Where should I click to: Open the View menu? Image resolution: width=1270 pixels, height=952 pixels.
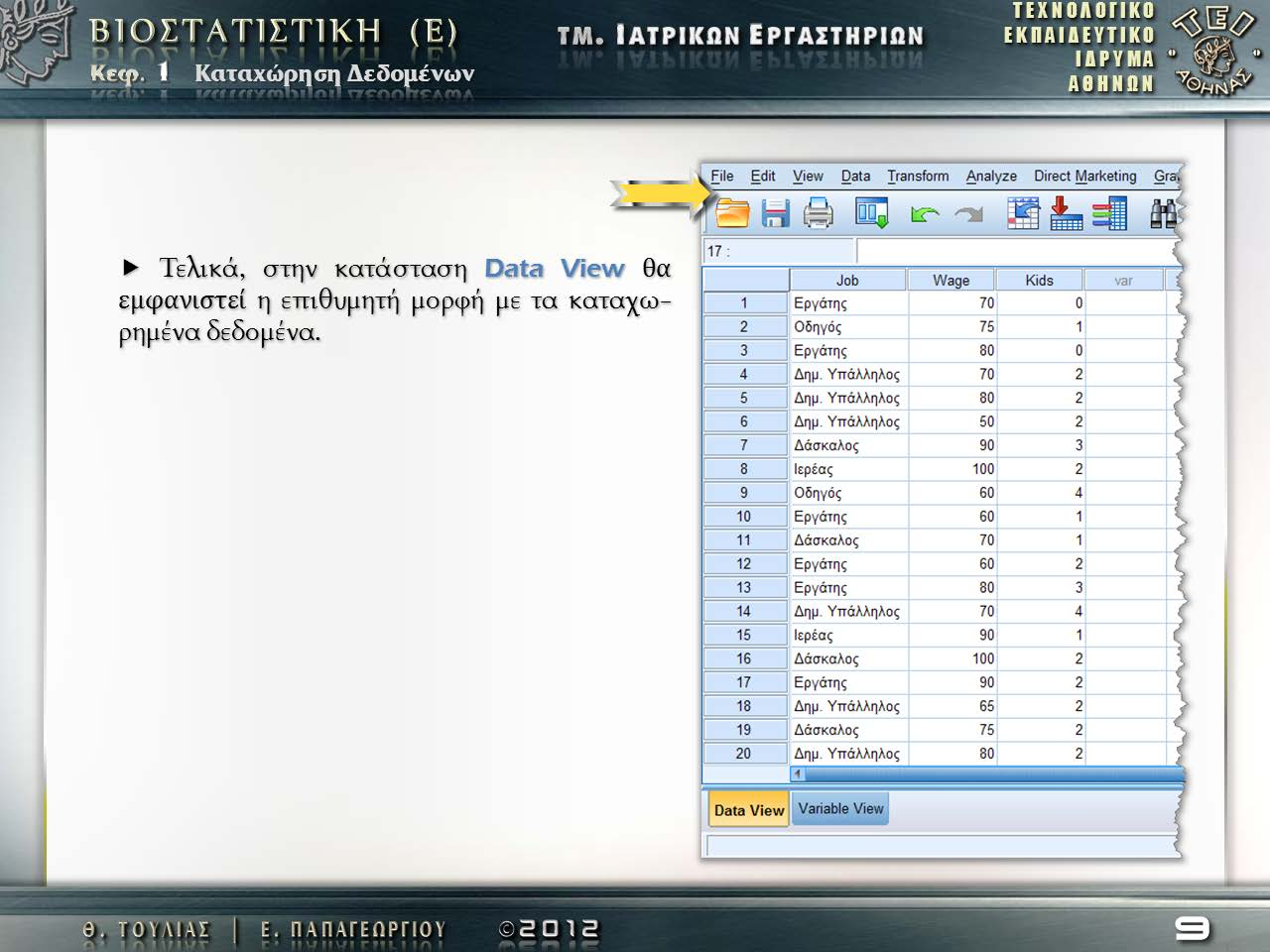click(808, 177)
